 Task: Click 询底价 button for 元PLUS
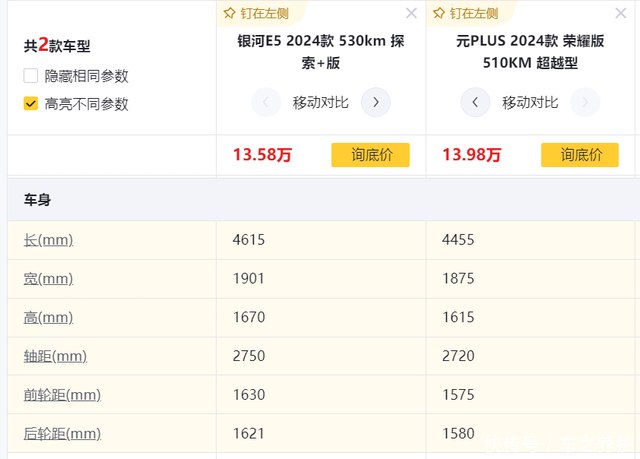(x=580, y=155)
